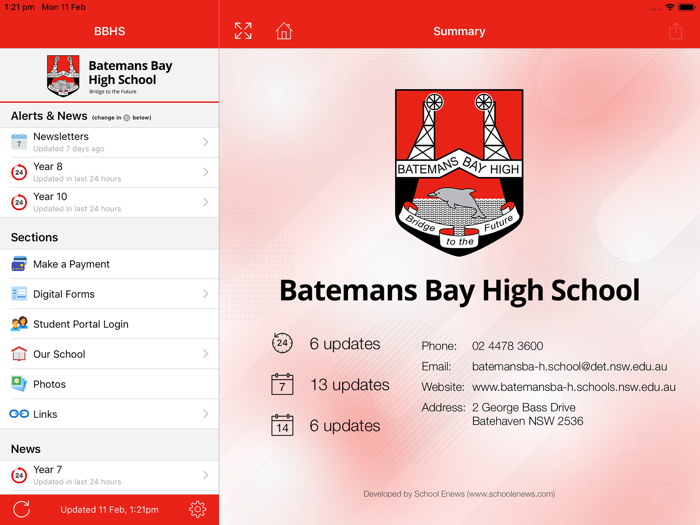Tap the News heading
This screenshot has height=525, width=700.
tap(25, 449)
